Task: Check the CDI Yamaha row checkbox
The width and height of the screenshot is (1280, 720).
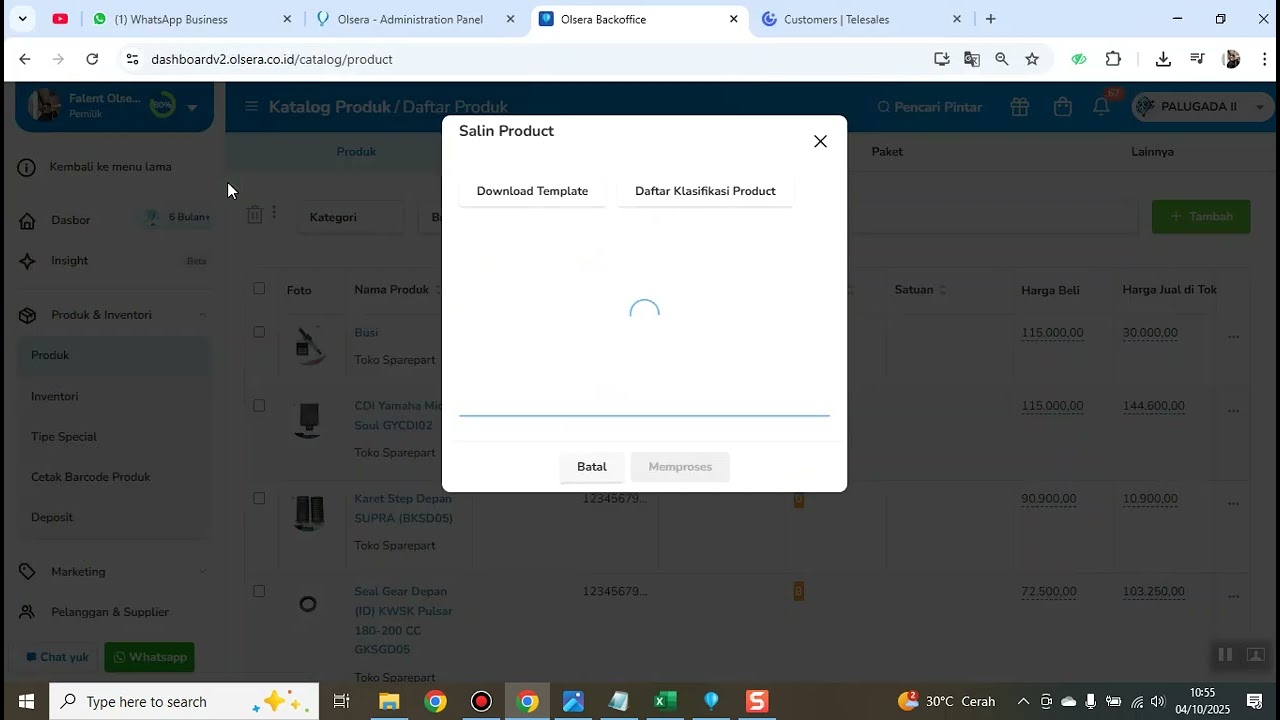Action: tap(259, 406)
